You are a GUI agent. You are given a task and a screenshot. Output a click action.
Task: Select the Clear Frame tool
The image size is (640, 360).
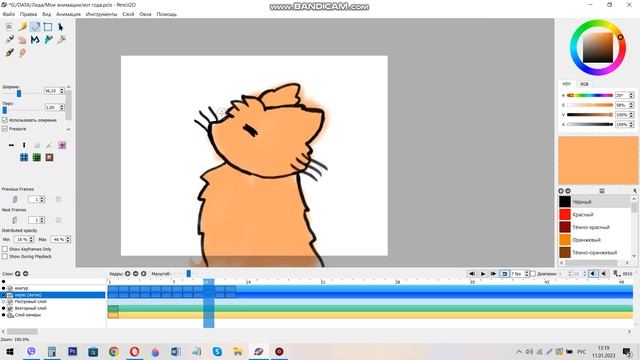(x=9, y=27)
